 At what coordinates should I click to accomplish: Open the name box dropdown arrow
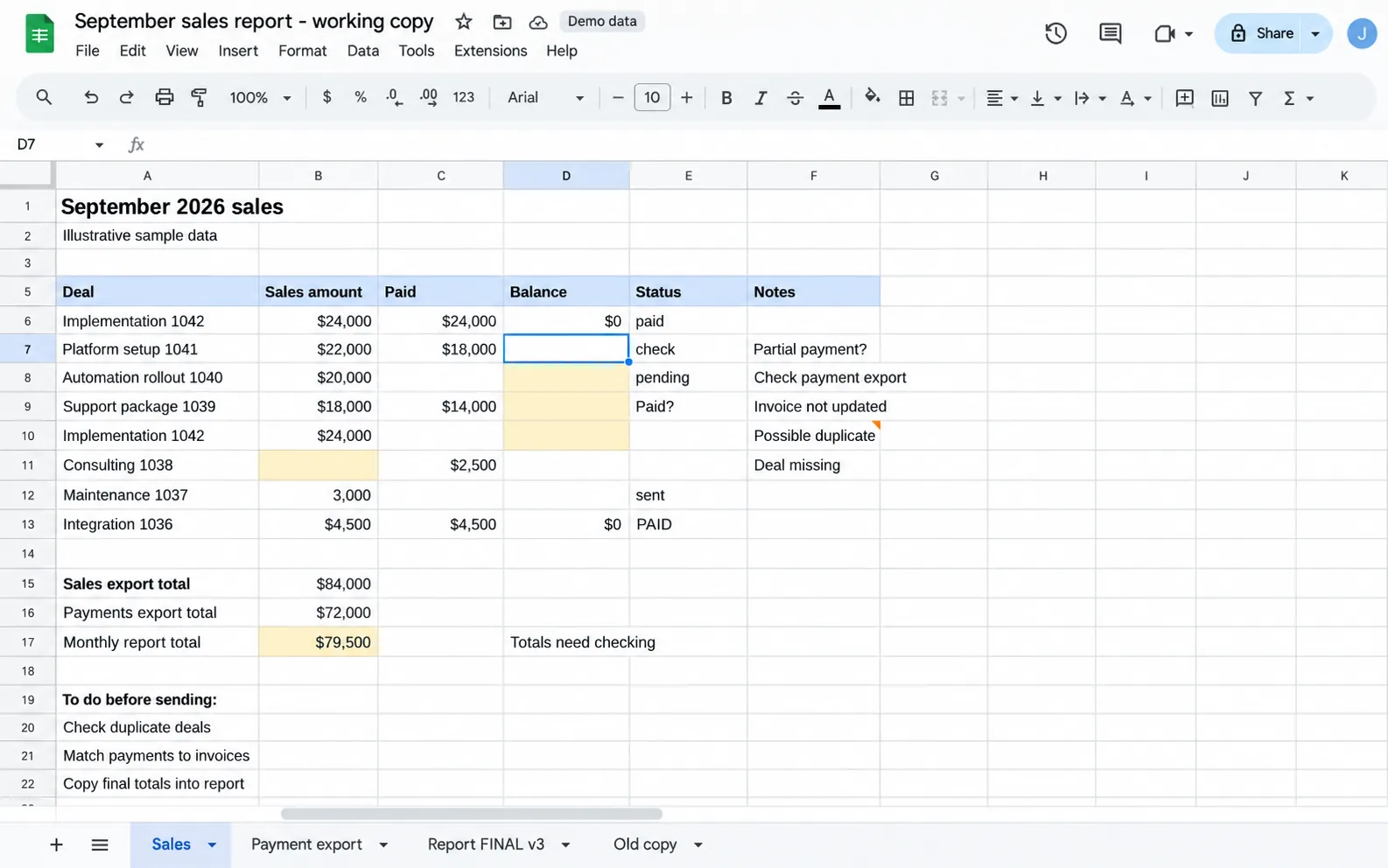click(99, 144)
